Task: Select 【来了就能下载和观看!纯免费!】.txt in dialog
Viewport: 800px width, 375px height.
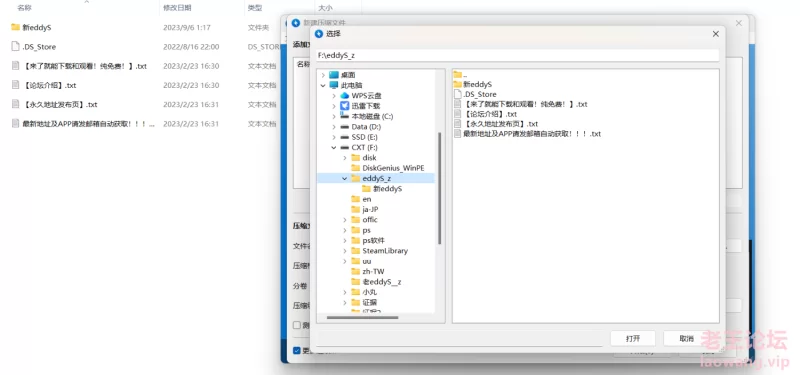Action: pos(520,104)
